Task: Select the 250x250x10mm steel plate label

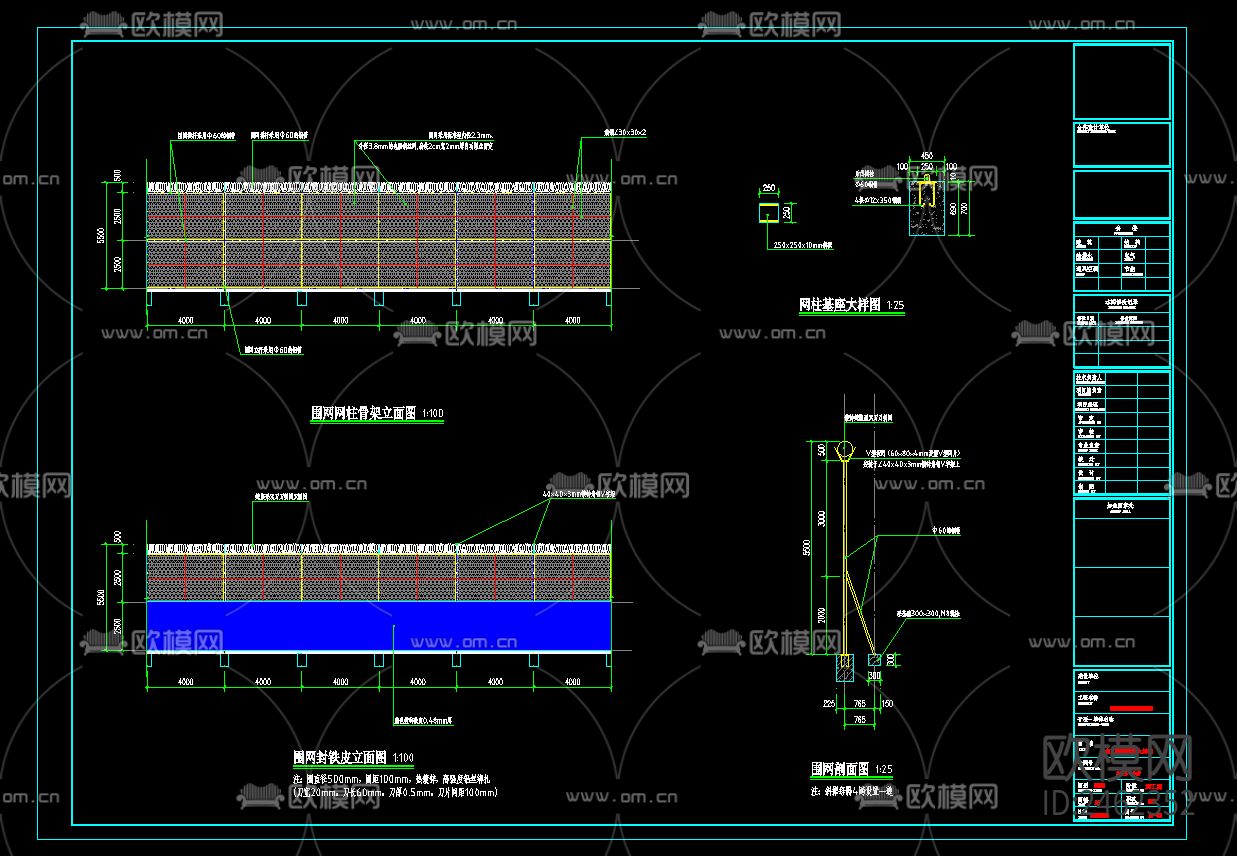Action: point(803,244)
